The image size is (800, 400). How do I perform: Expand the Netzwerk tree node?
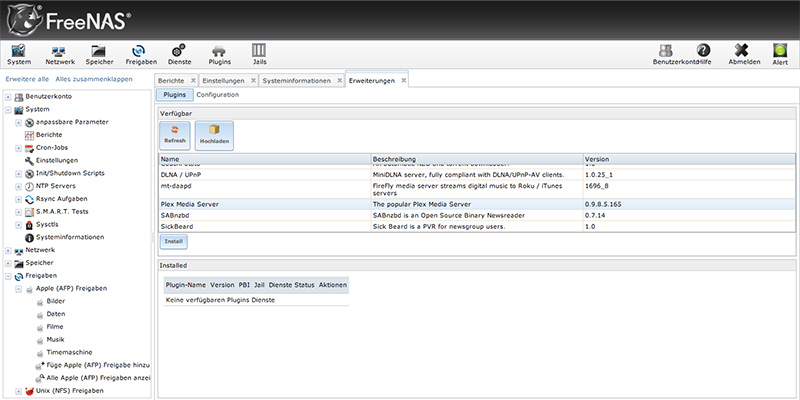pyautogui.click(x=8, y=251)
